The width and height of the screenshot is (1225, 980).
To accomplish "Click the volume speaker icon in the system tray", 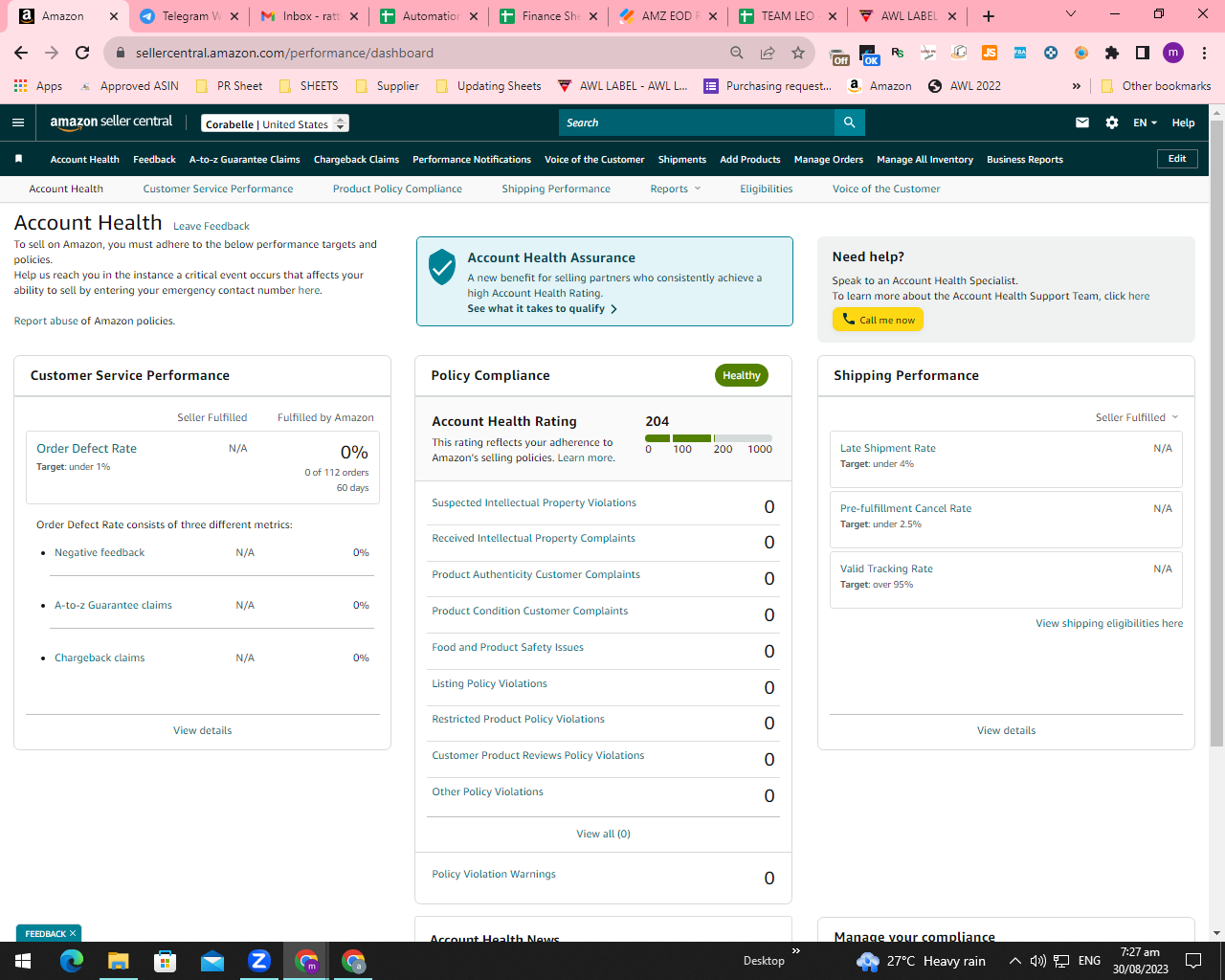I will click(x=1037, y=961).
